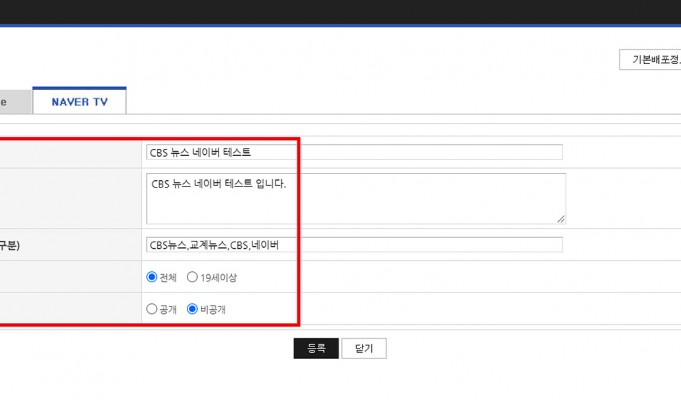Edit the description textarea '테스트 입니다.'

click(356, 198)
